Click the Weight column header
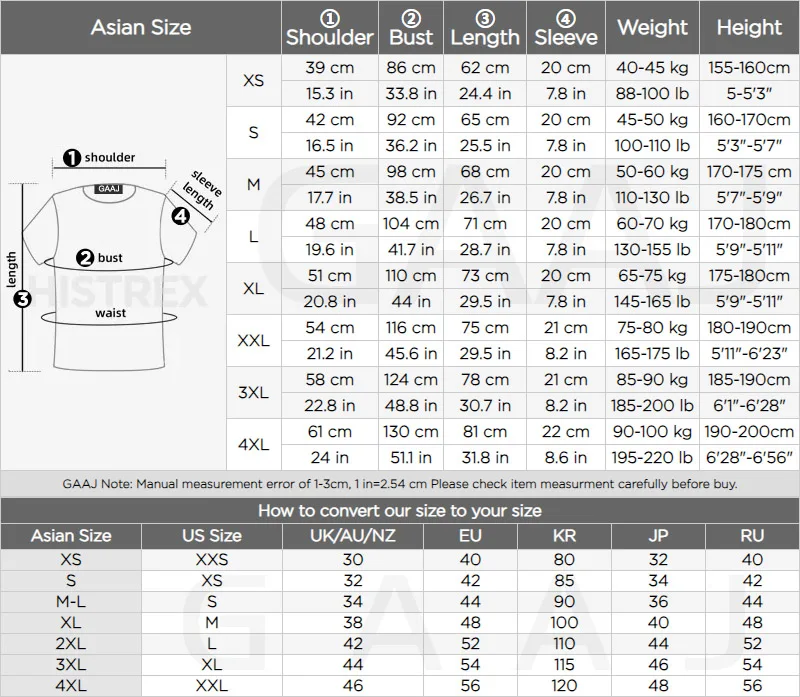Screen dimensions: 800x697 point(653,27)
